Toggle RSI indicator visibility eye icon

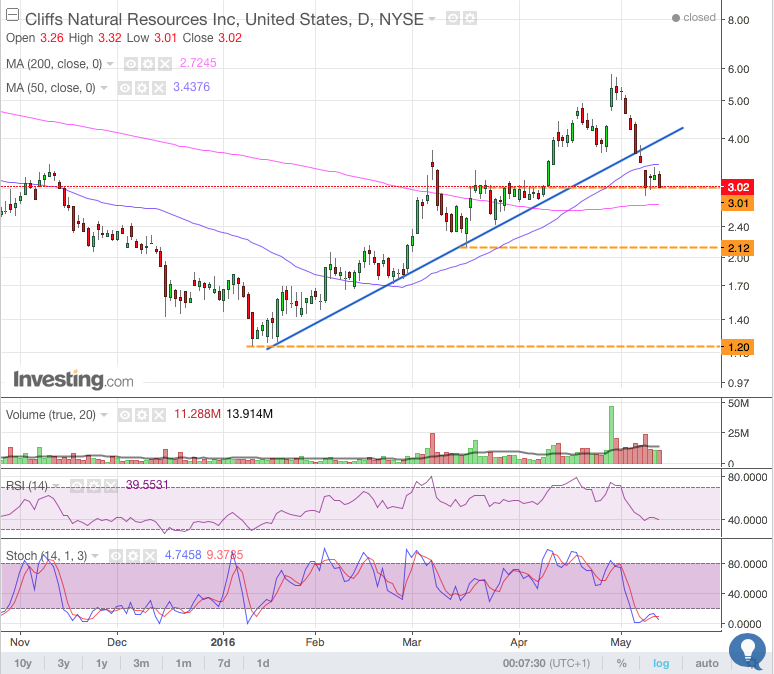point(77,486)
